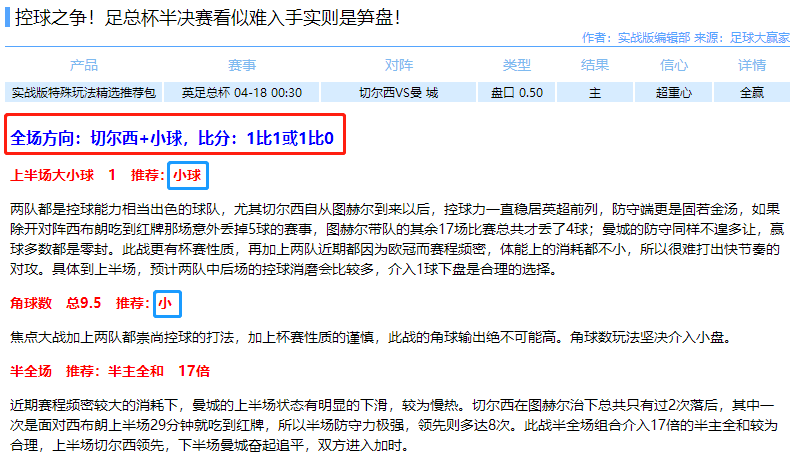This screenshot has width=800, height=462.
Task: Click cell 切尔西VS曼城
Action: (398, 92)
